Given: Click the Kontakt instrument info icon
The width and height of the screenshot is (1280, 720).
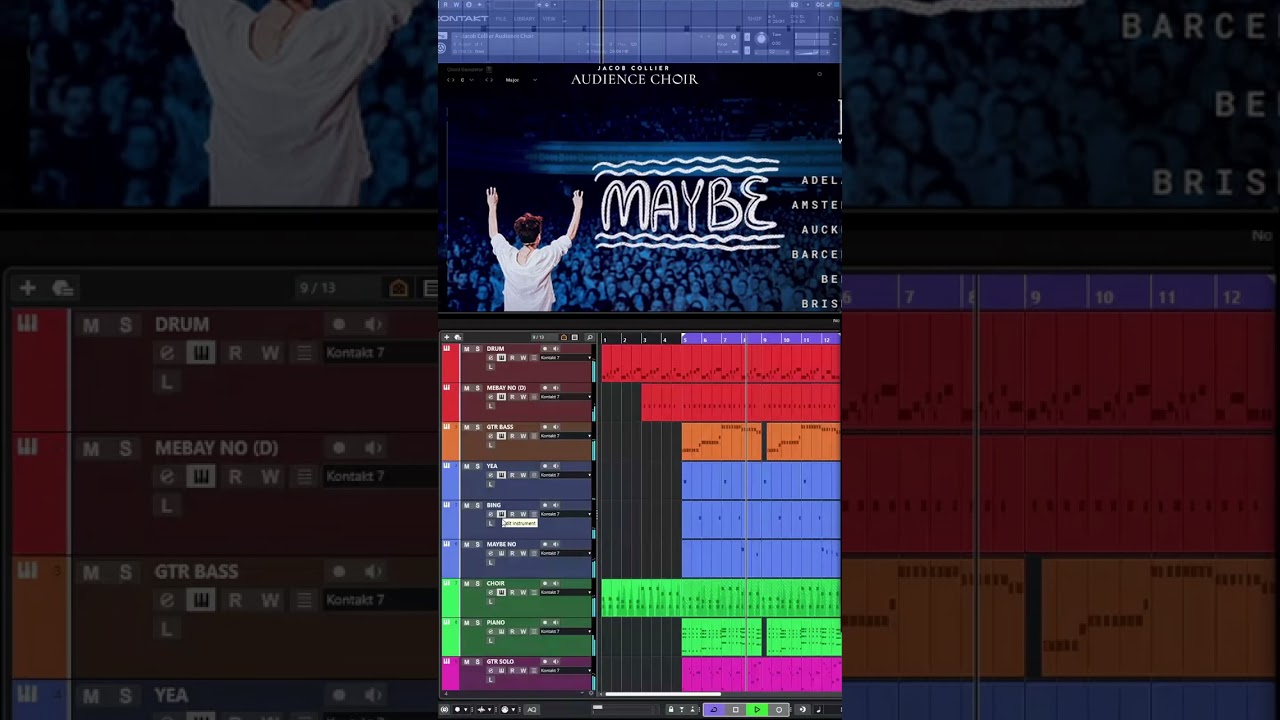Looking at the screenshot, I should (733, 37).
